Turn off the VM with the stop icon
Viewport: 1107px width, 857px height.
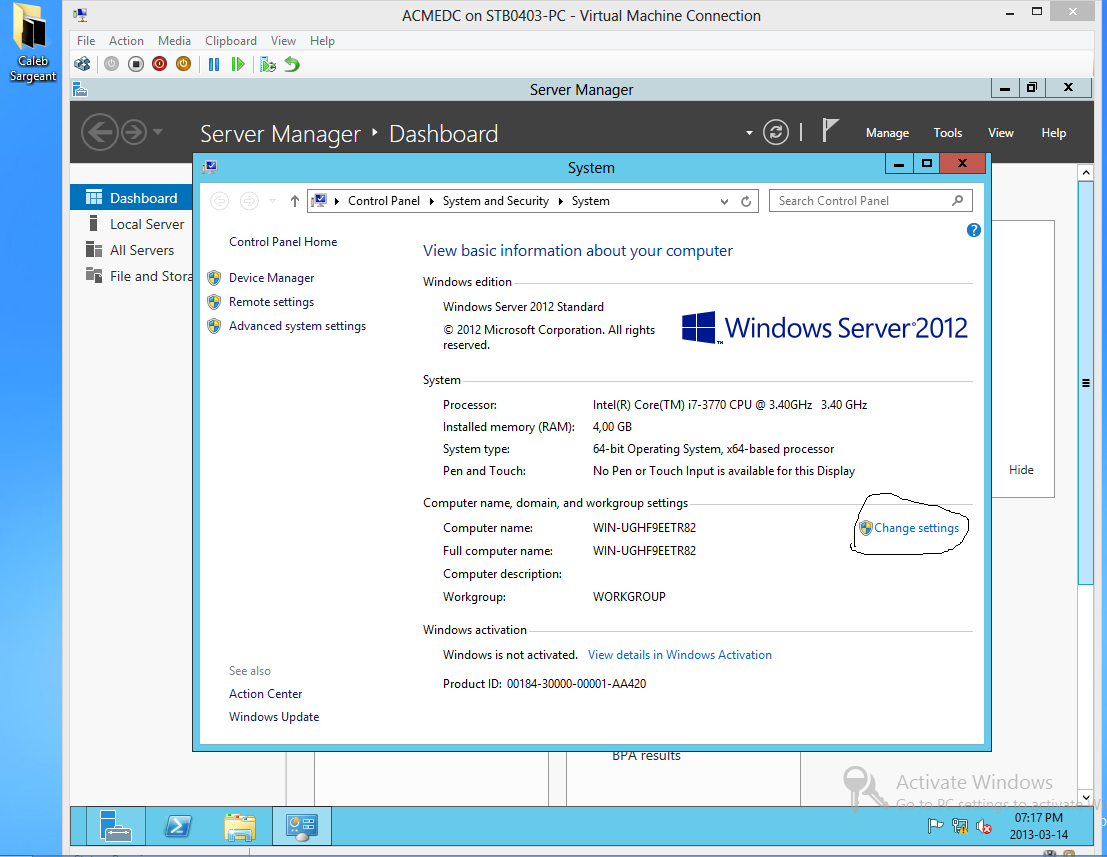pos(136,64)
